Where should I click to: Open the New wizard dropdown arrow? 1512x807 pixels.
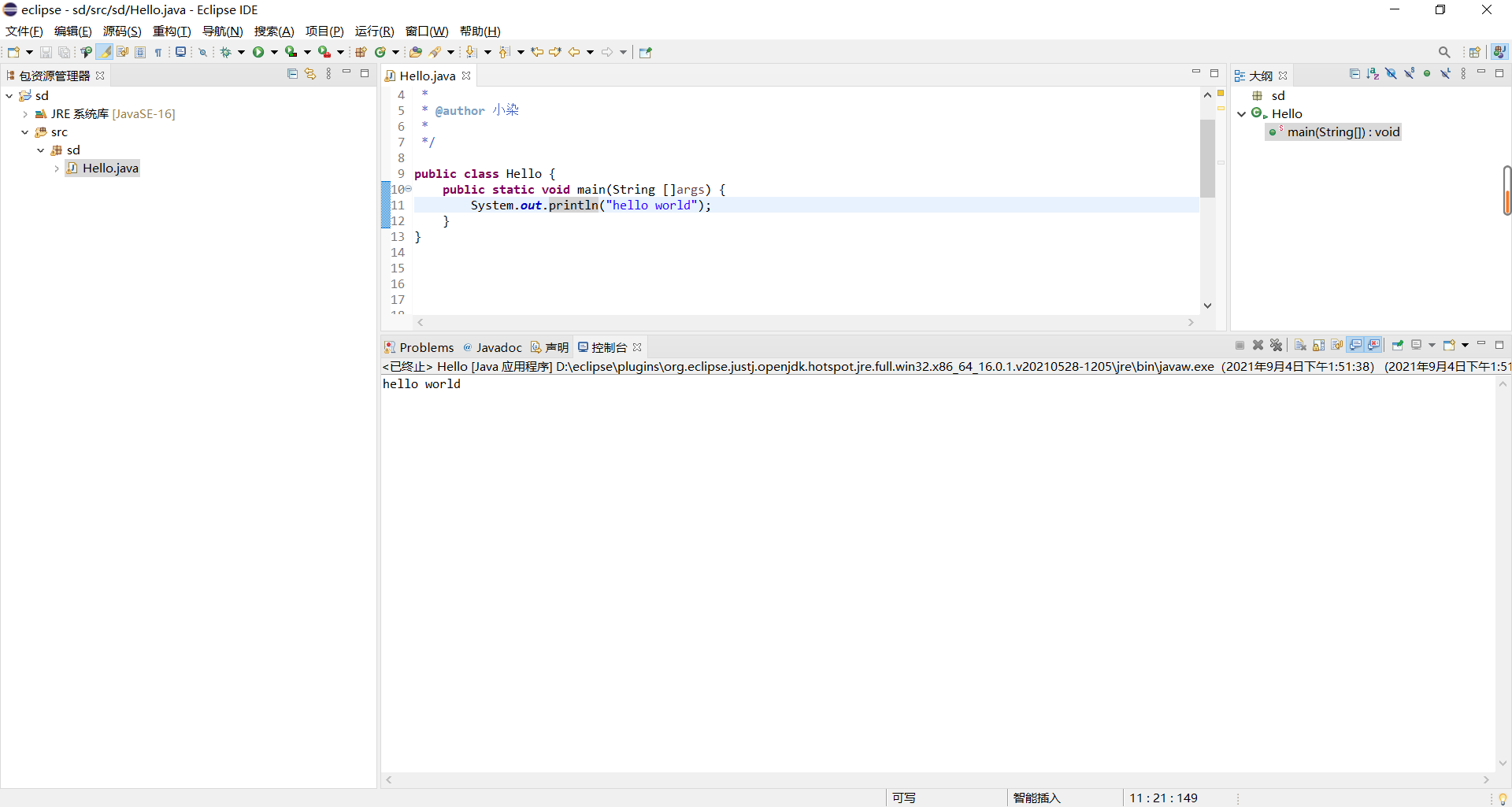29,52
